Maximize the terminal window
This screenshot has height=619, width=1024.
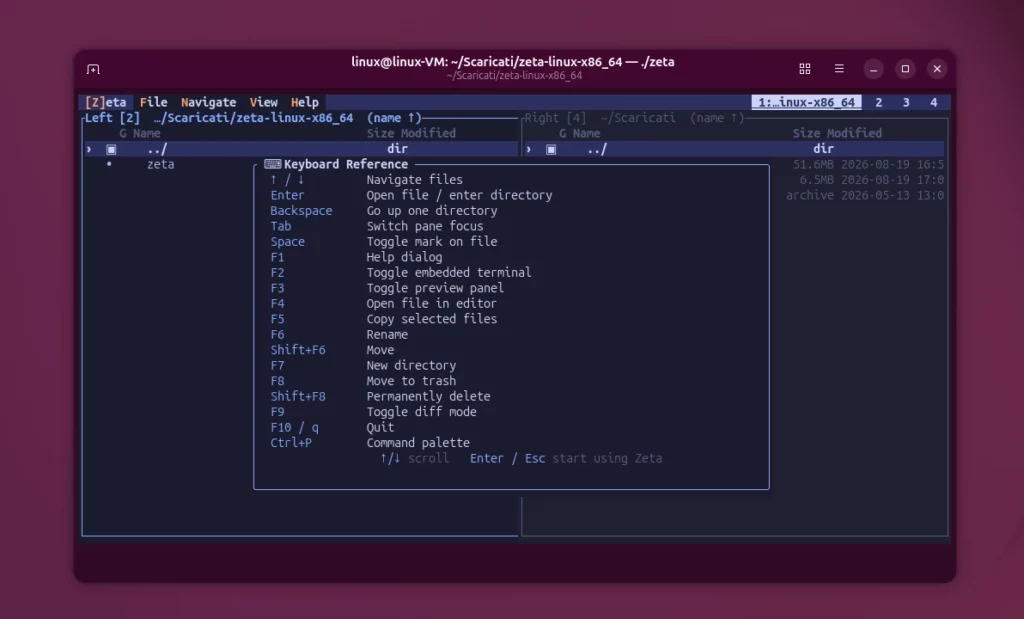click(x=905, y=69)
